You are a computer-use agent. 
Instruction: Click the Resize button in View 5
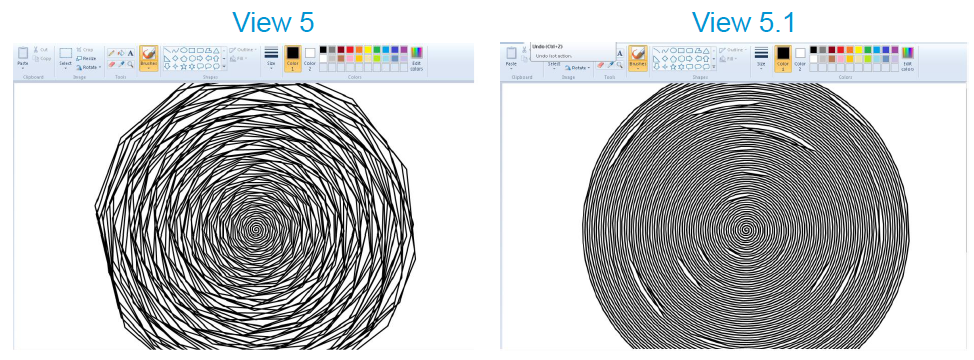pos(86,58)
